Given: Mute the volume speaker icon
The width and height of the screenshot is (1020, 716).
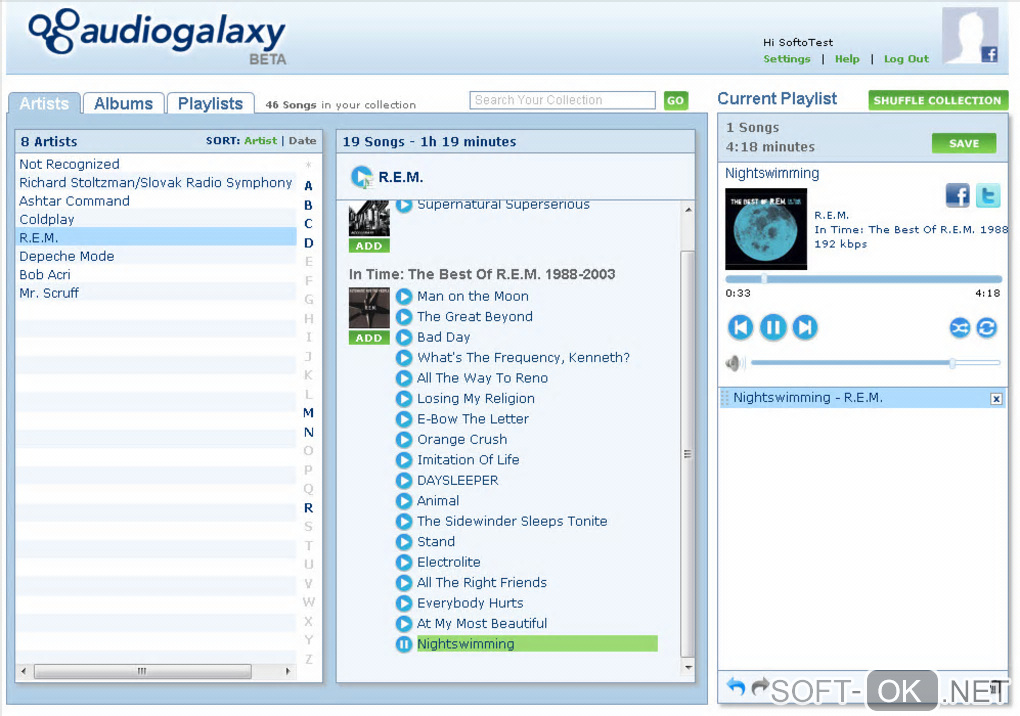Looking at the screenshot, I should [x=734, y=363].
